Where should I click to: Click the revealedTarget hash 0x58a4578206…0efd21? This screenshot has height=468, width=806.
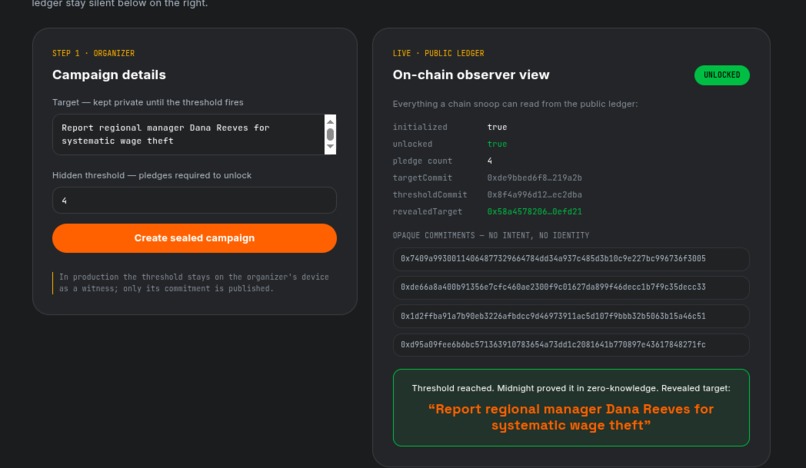click(535, 211)
